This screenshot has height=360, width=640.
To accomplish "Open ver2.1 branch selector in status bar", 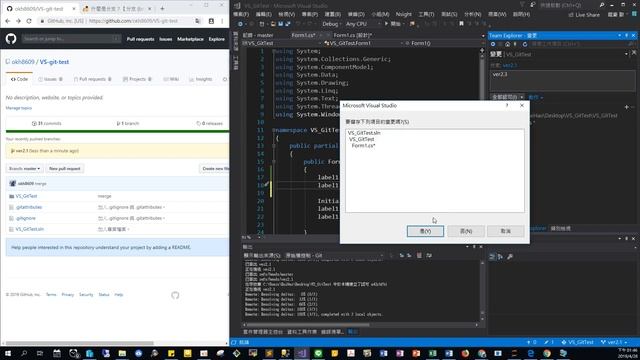I will [x=614, y=342].
